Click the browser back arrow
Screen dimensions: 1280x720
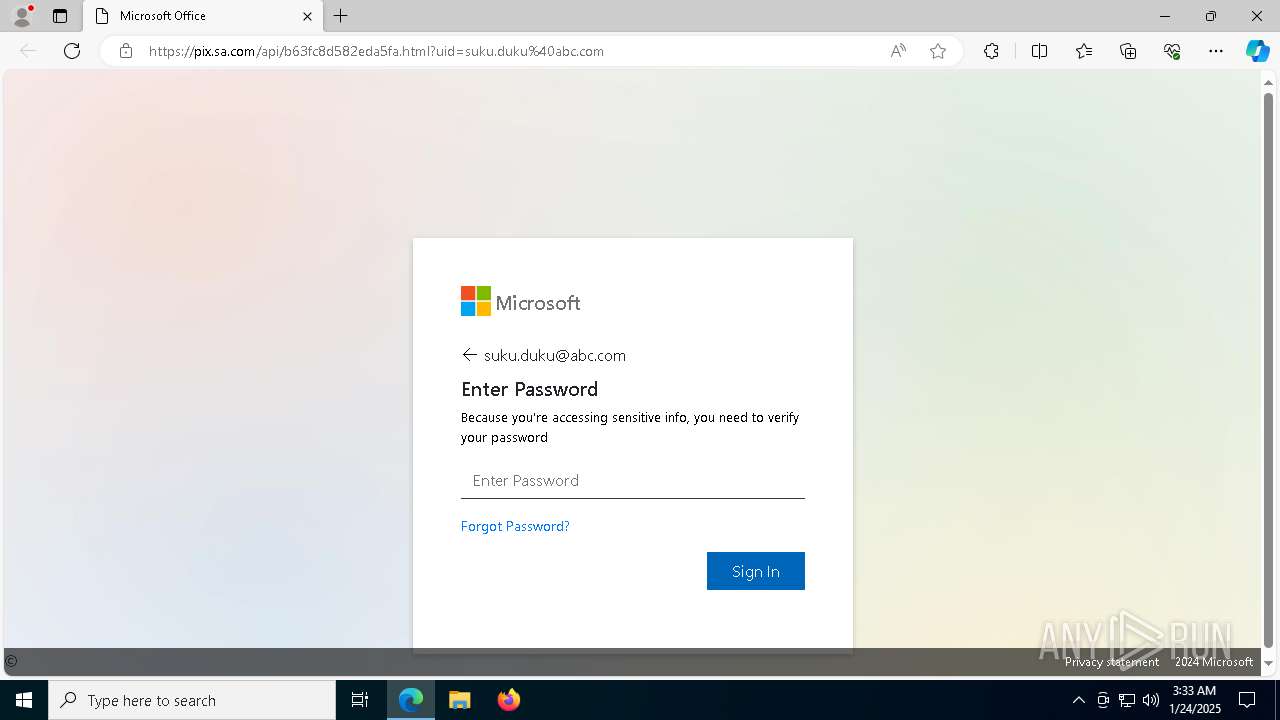tap(28, 51)
